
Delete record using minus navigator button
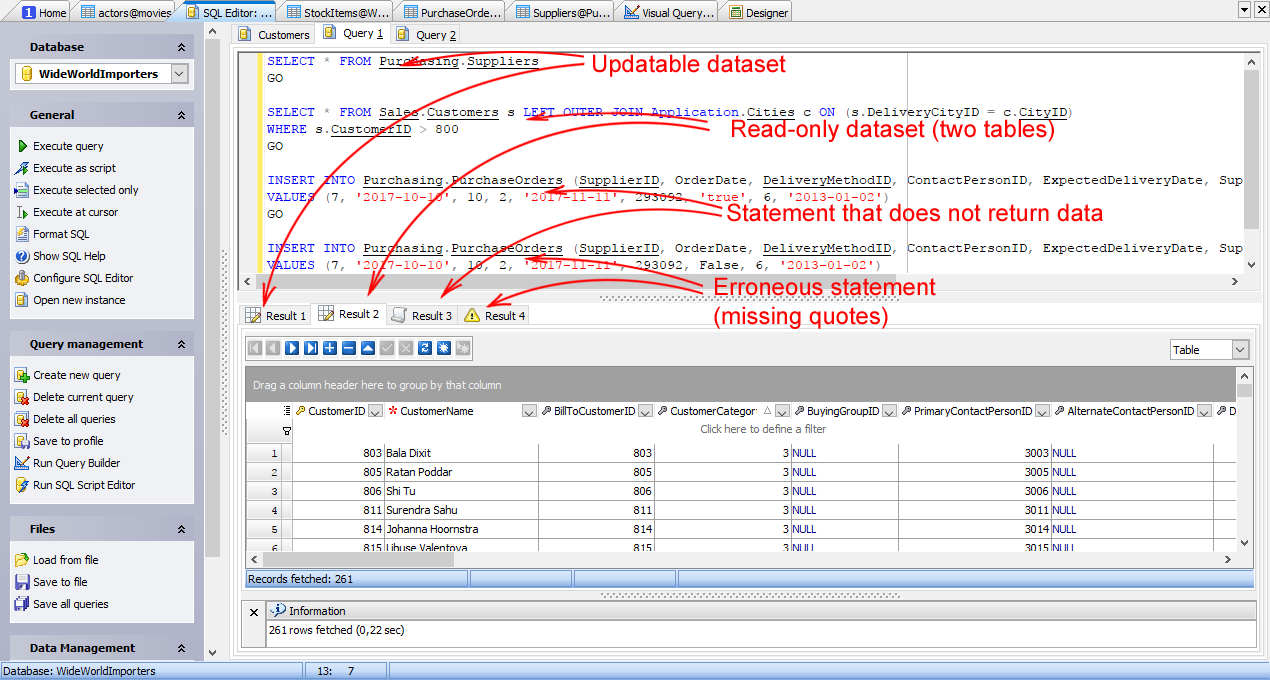point(349,348)
